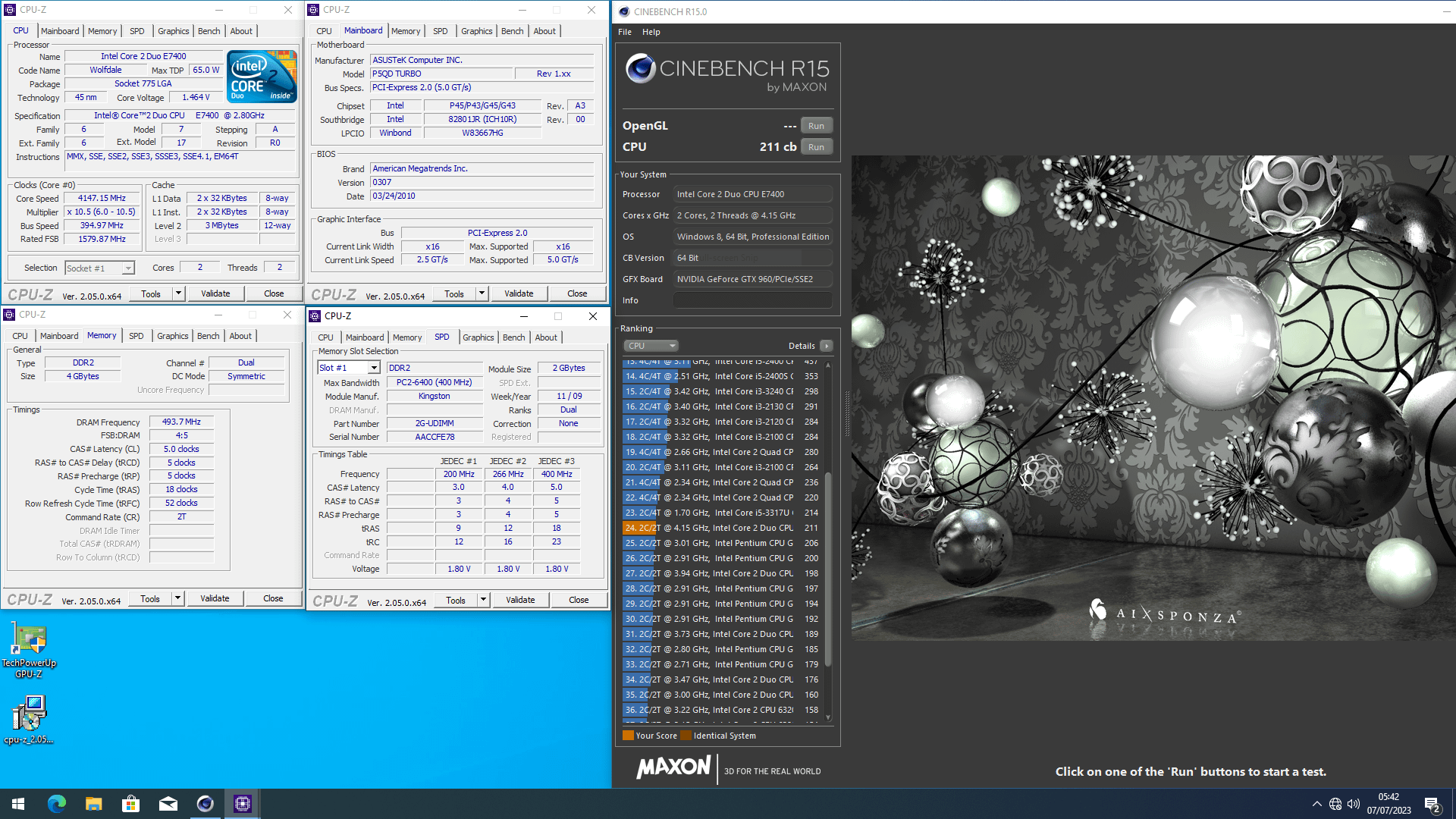
Task: Click the Part Number value 2G-UDIMM
Action: [x=435, y=423]
